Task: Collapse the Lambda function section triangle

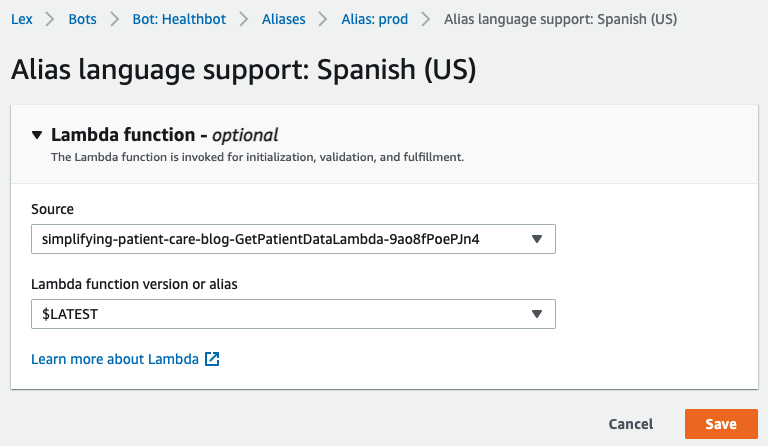Action: click(37, 135)
